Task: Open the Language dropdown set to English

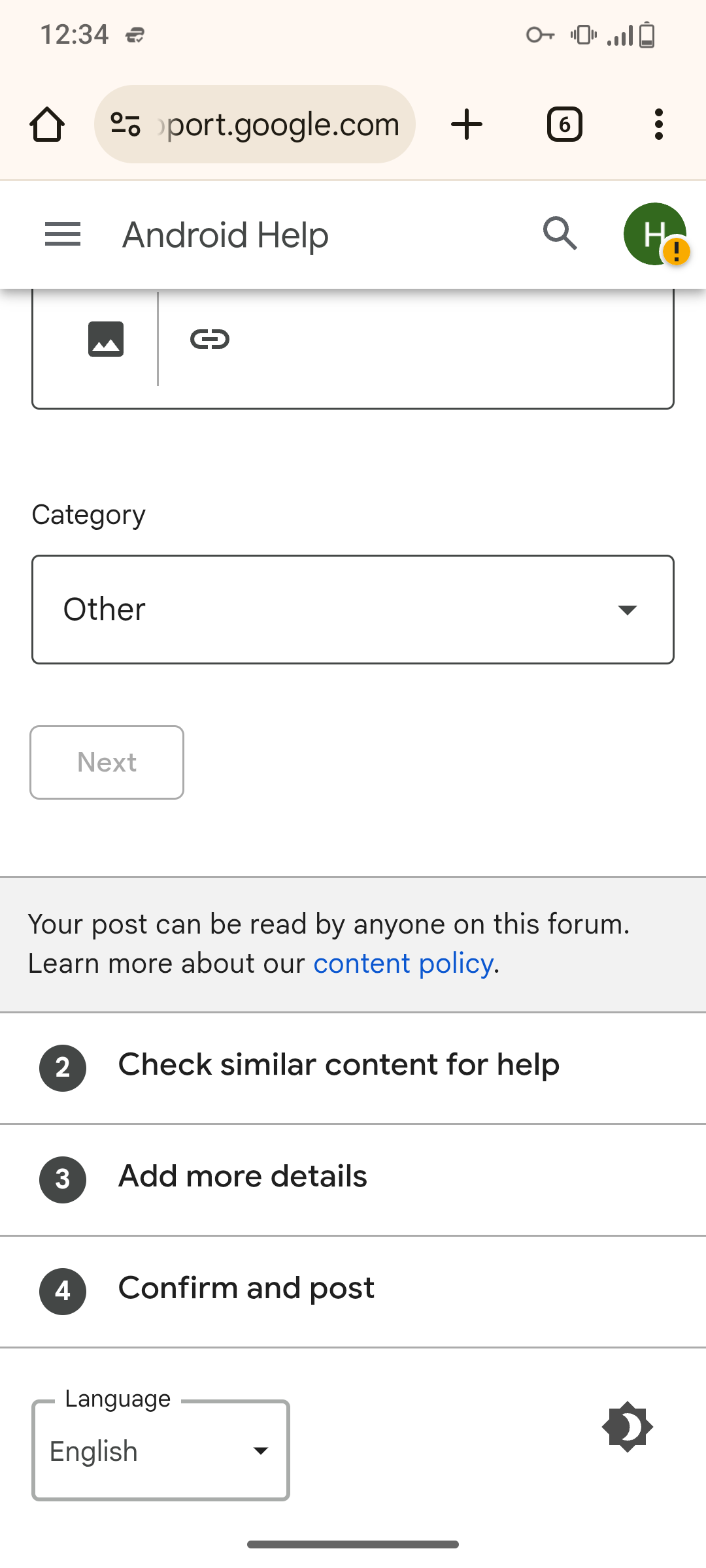Action: [x=161, y=1450]
